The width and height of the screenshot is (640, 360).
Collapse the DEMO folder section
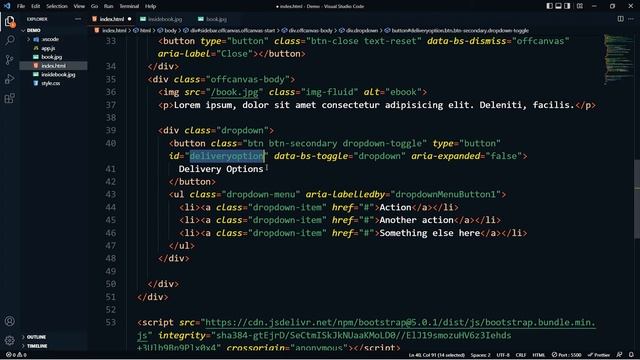(x=33, y=30)
